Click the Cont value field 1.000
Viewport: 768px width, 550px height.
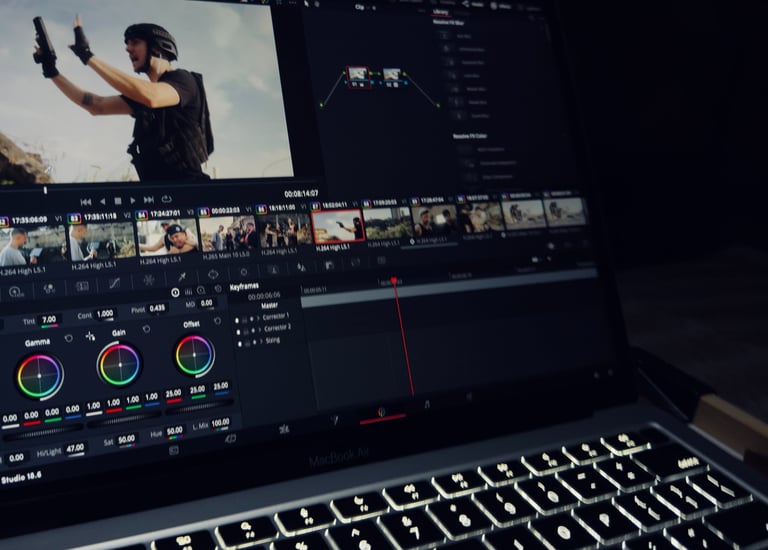coord(104,313)
